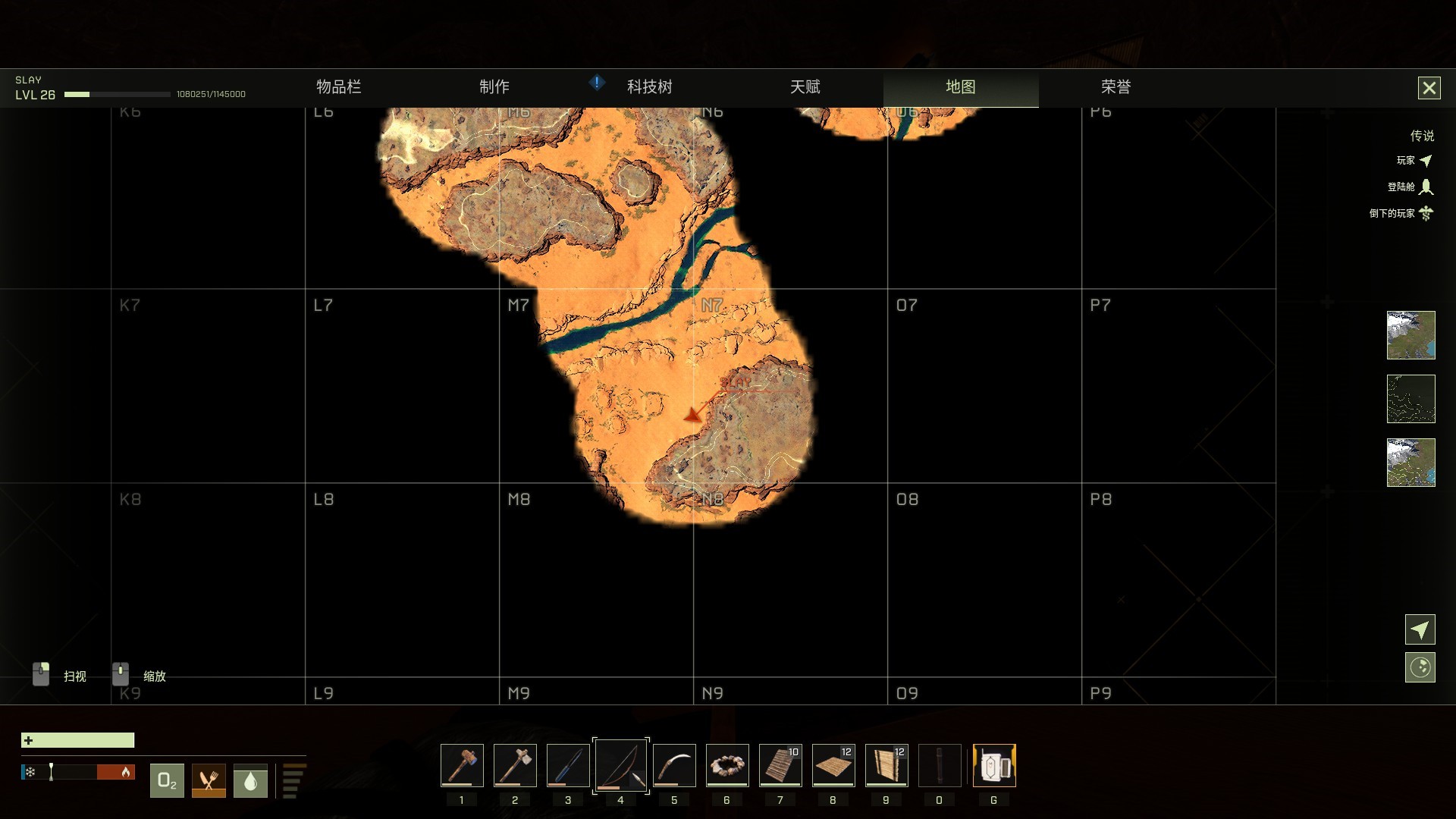Click the SLAY player name in header

tap(28, 80)
